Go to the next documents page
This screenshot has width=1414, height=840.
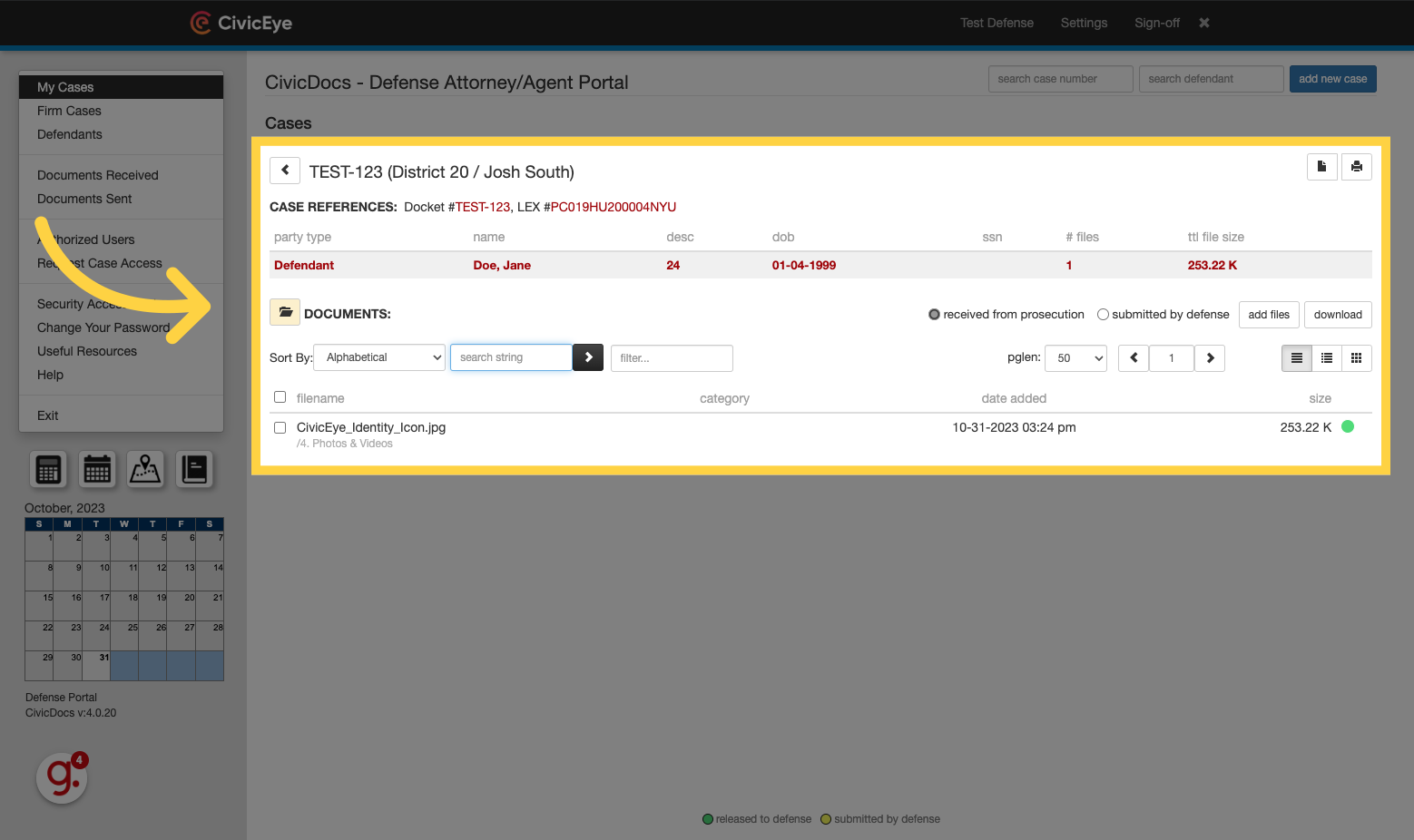(1210, 358)
